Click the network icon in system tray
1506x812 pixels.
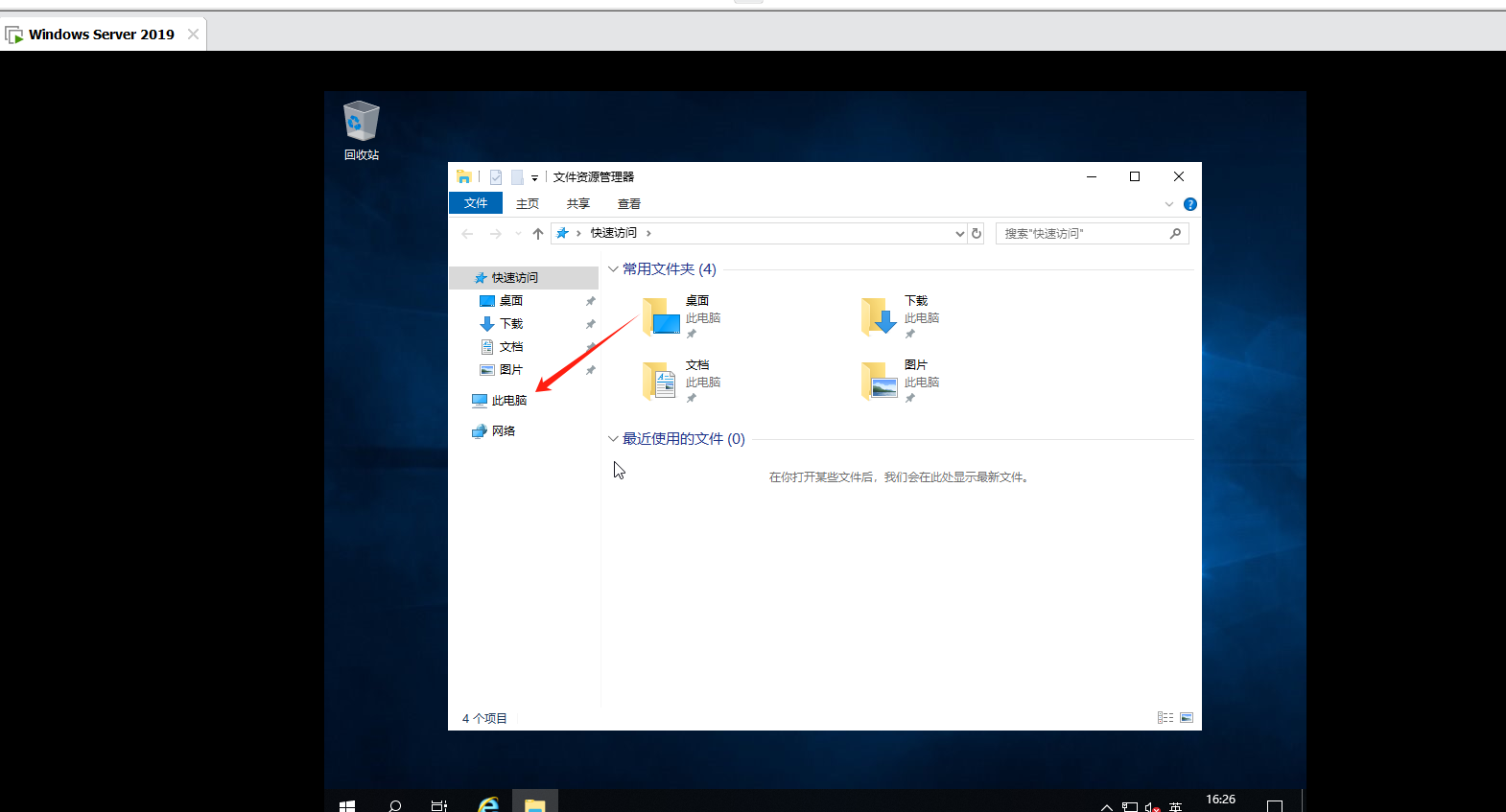click(1130, 807)
